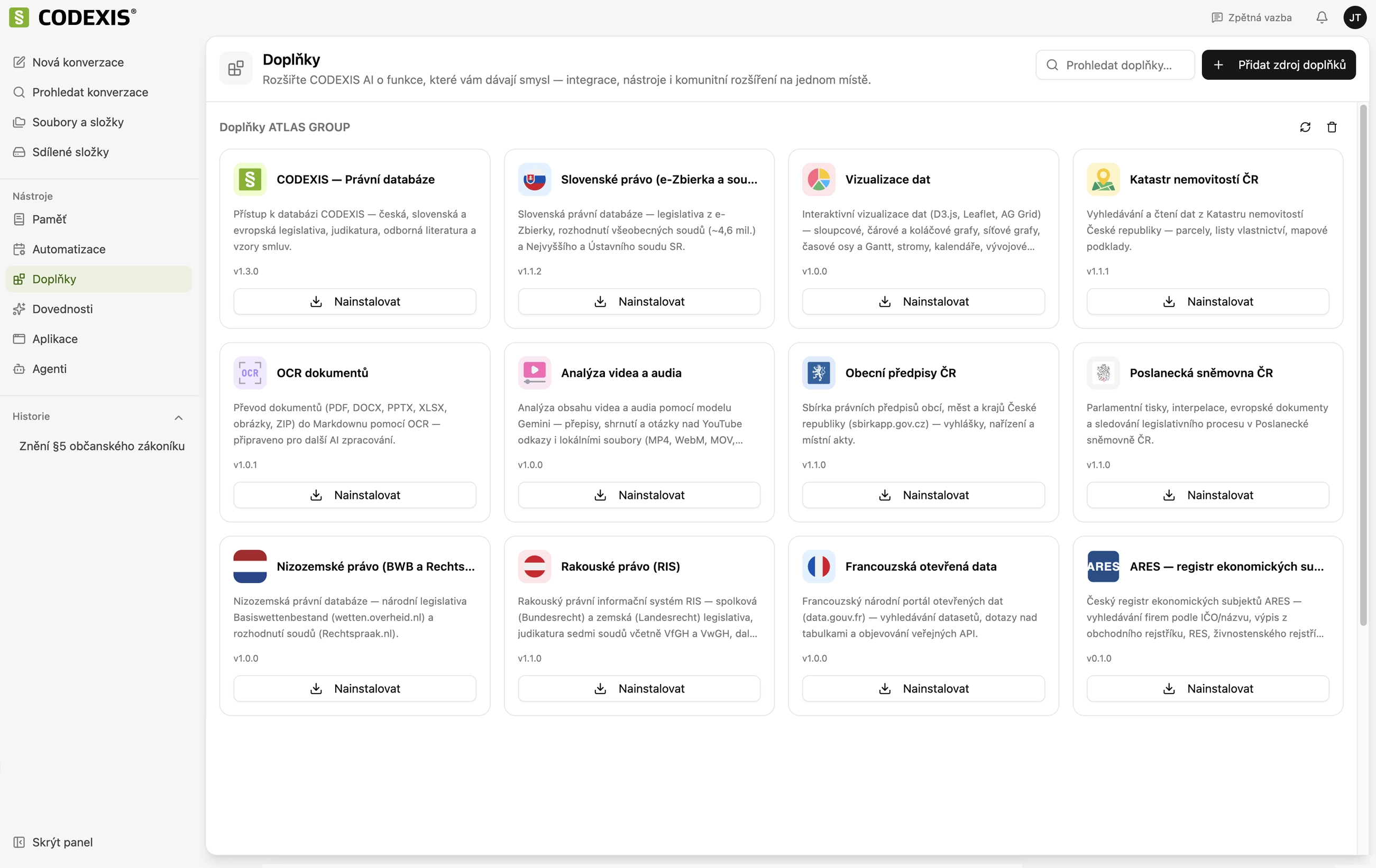This screenshot has width=1376, height=868.
Task: Install the Nizozemské právo plugin
Action: coord(354,689)
